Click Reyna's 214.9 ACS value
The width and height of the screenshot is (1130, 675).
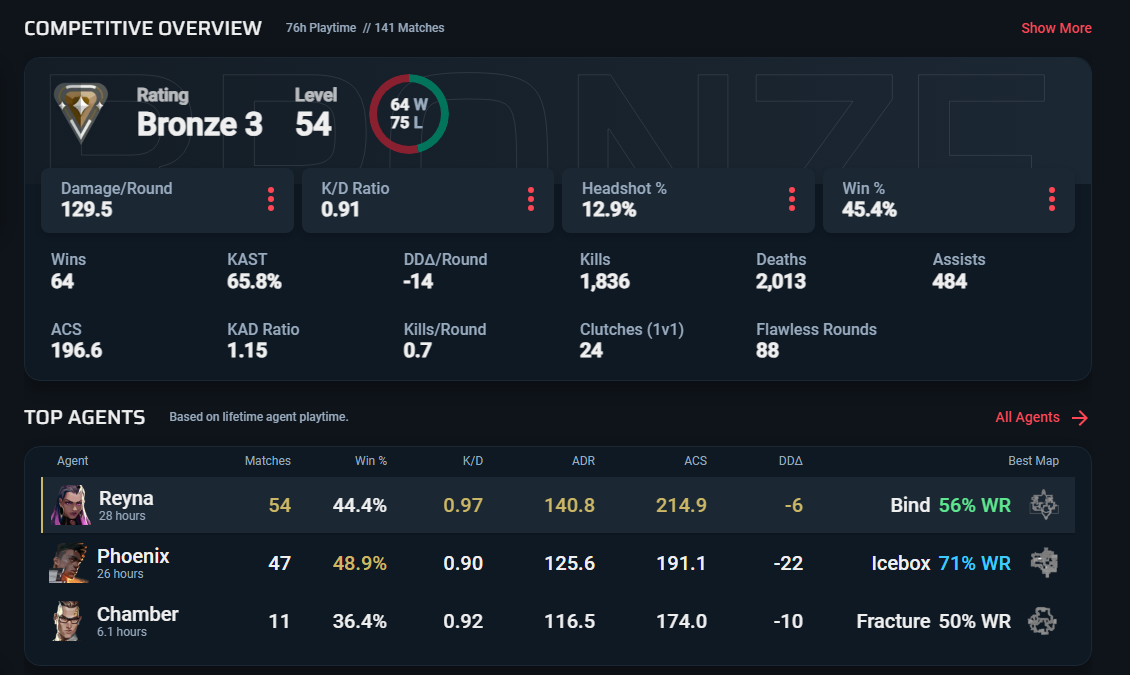[x=681, y=505]
